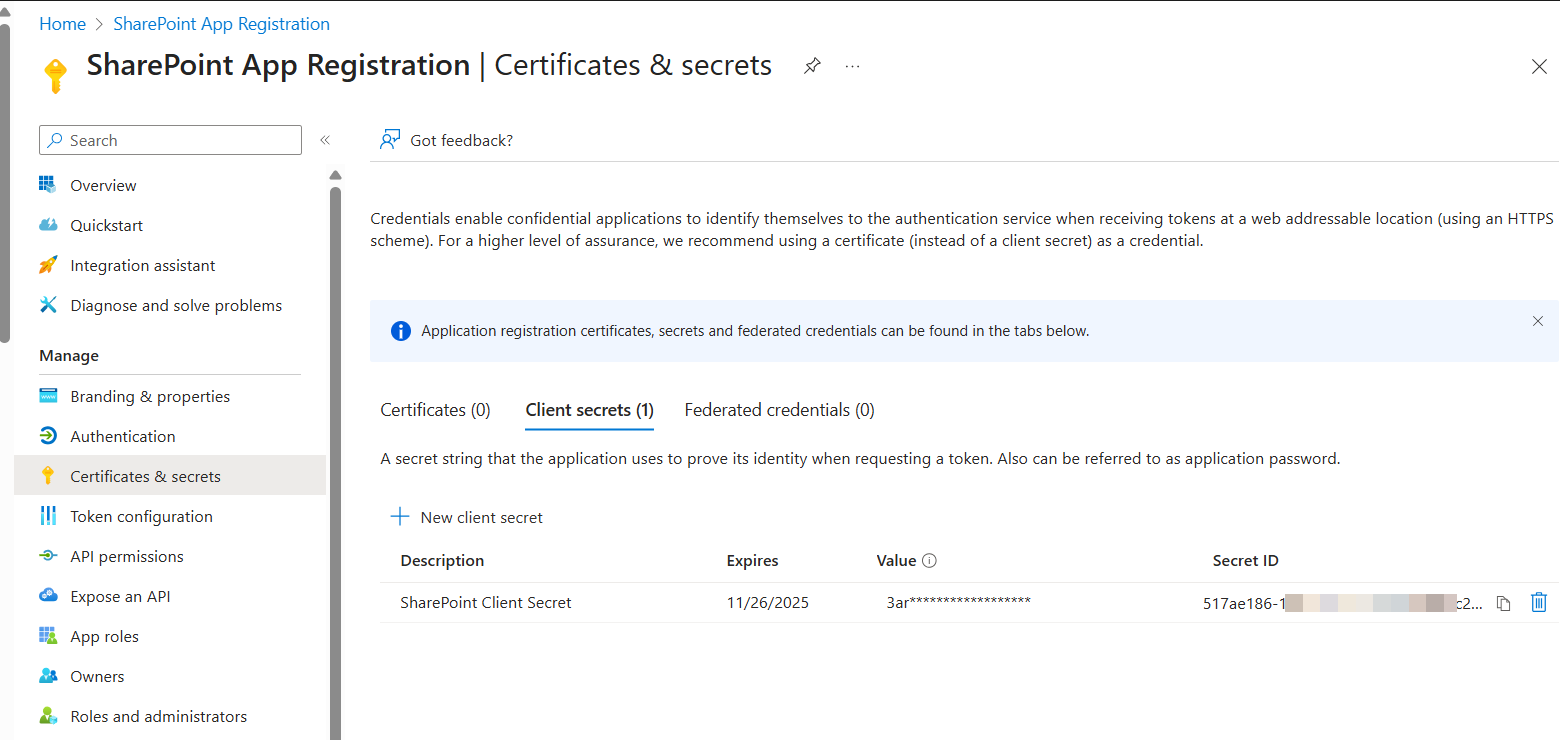The width and height of the screenshot is (1560, 740).
Task: Select the Client secrets (1) tab
Action: coord(590,410)
